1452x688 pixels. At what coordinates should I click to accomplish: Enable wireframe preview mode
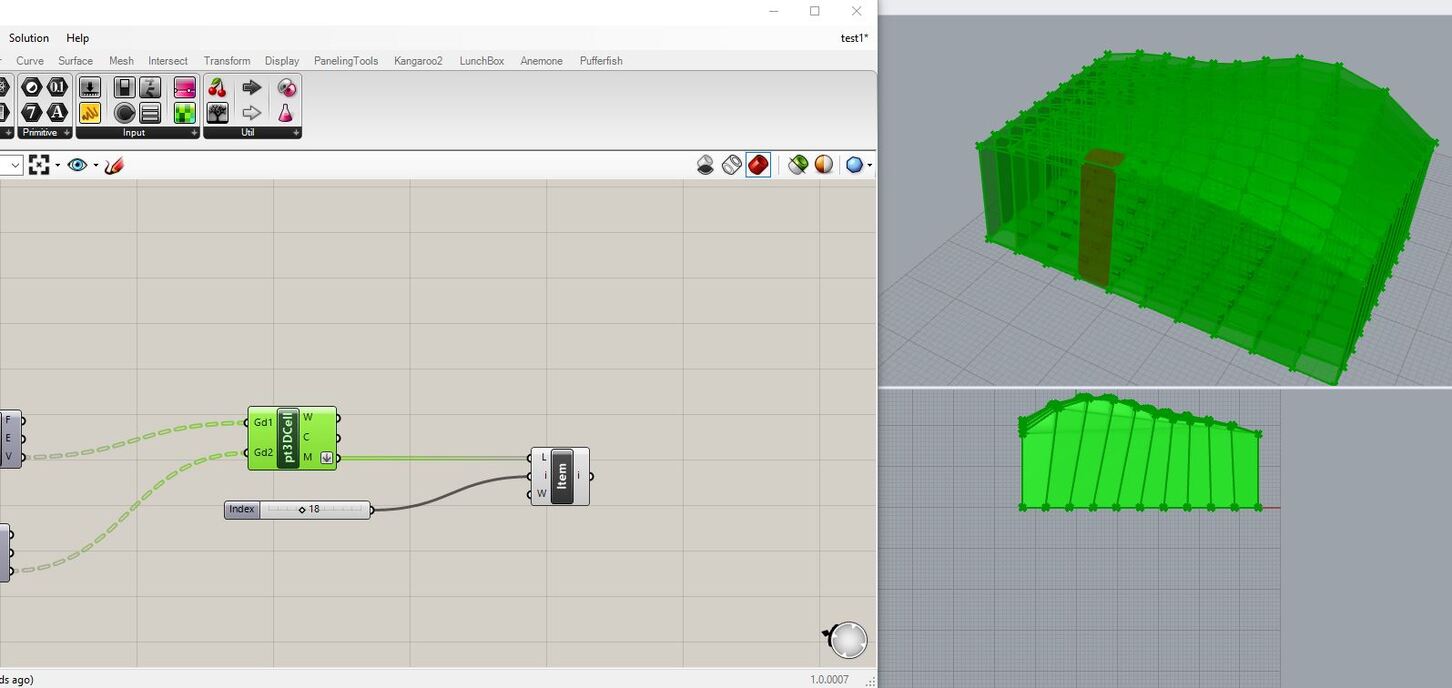(x=731, y=164)
